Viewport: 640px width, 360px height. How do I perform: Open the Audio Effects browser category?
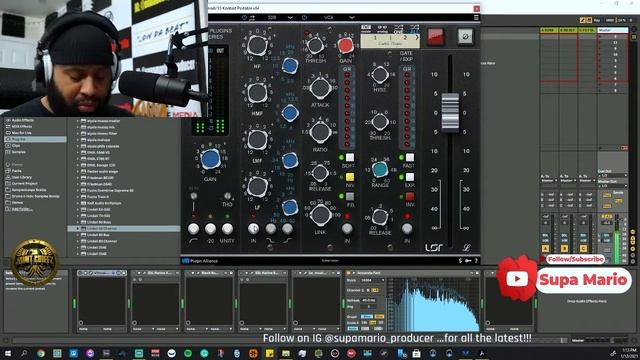click(22, 120)
